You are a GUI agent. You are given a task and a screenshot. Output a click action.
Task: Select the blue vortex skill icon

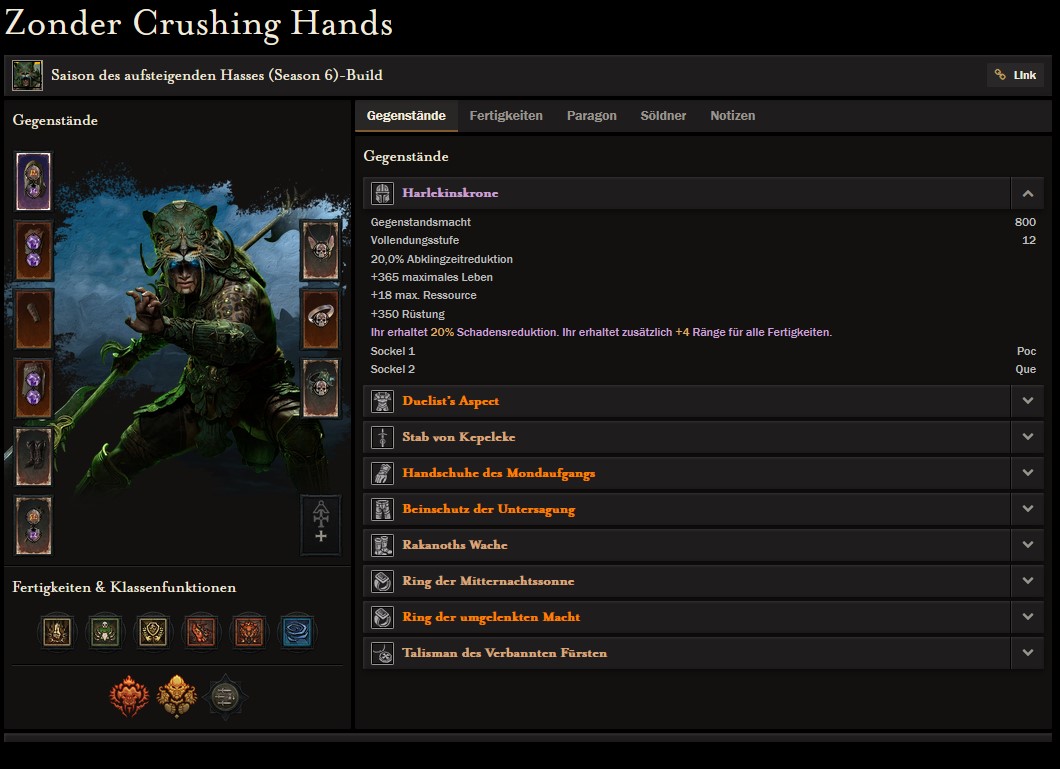click(x=297, y=632)
